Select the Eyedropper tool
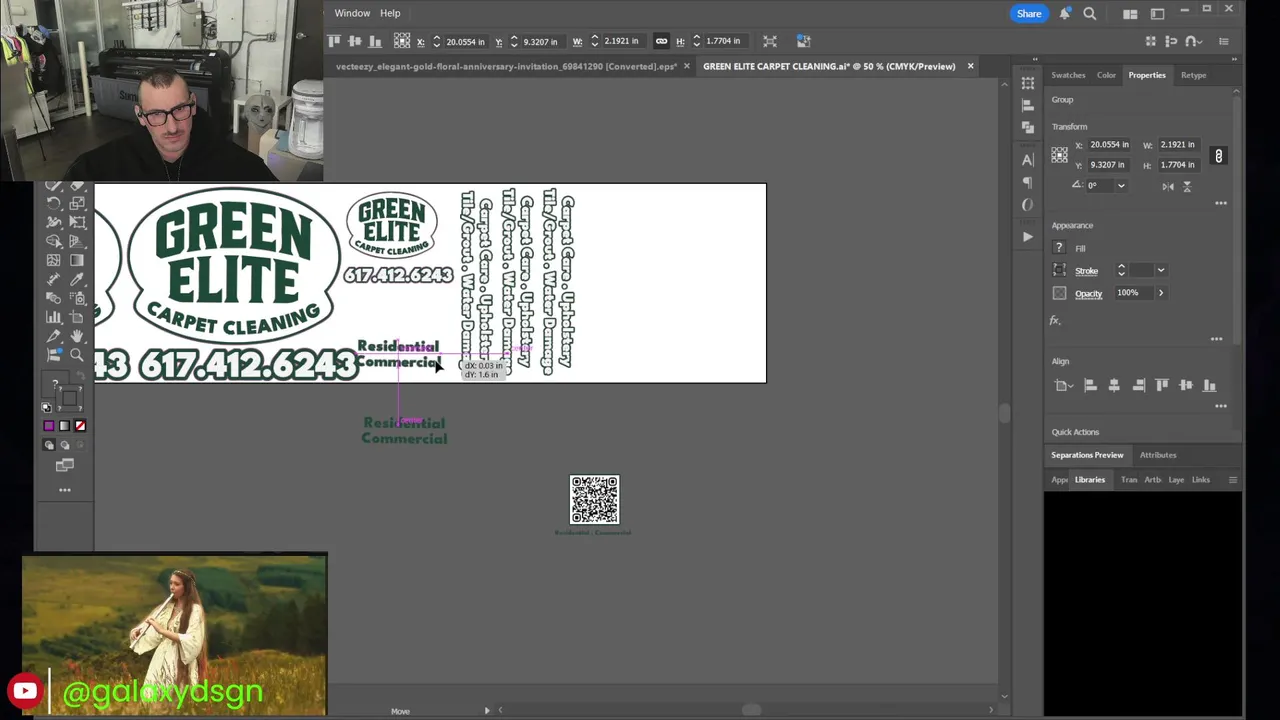The height and width of the screenshot is (720, 1280). 77,279
